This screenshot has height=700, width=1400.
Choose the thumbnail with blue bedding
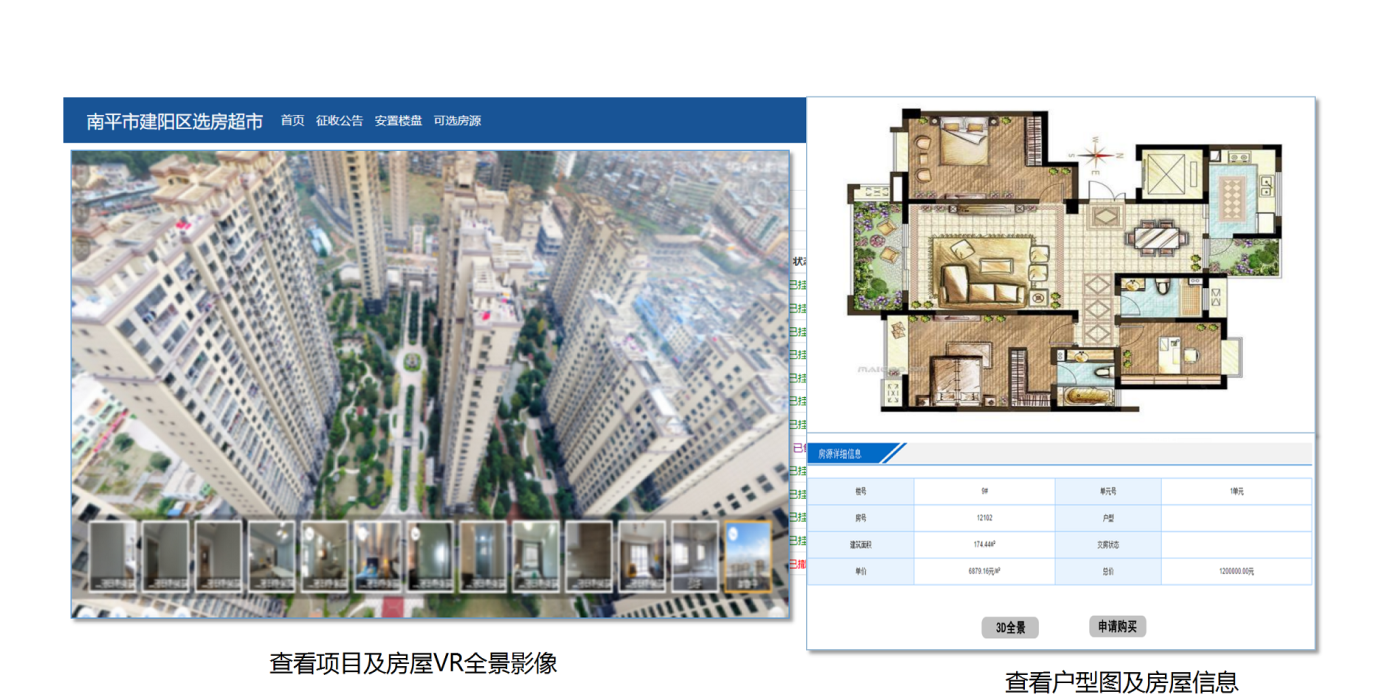pos(377,557)
